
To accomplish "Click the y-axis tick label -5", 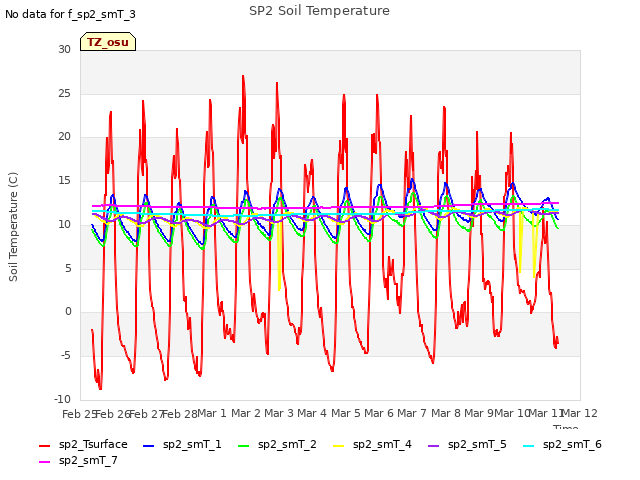I will point(66,356).
